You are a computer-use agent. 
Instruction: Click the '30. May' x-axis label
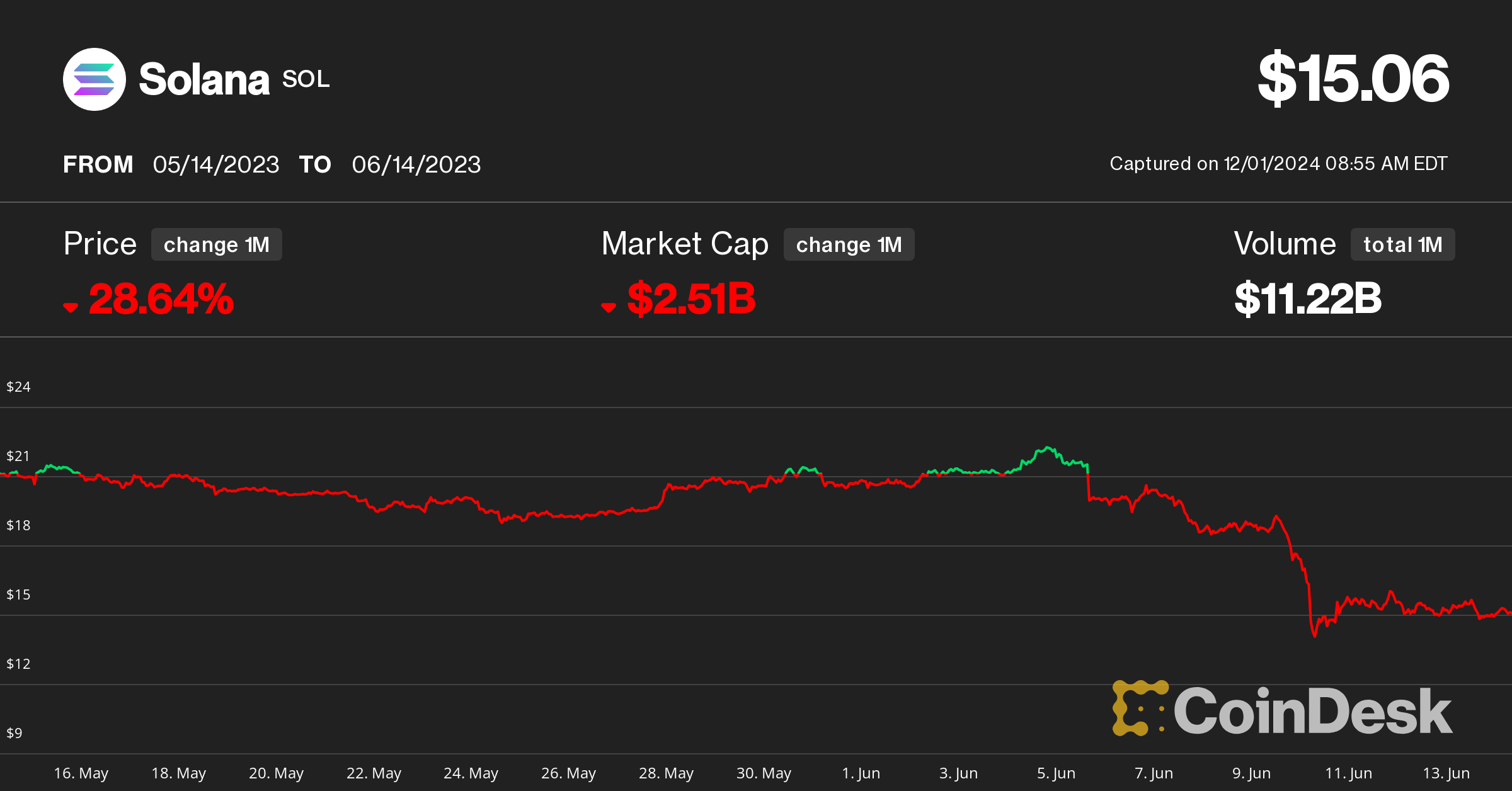point(764,773)
